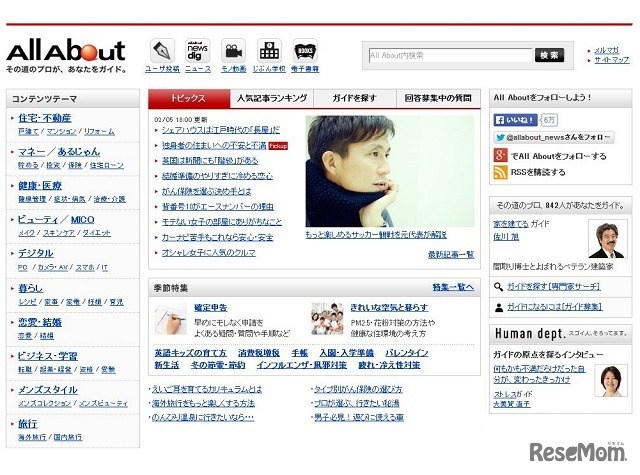Viewport: 640px width, 475px height.
Task: Open the soccer article caption link
Action: click(x=376, y=235)
